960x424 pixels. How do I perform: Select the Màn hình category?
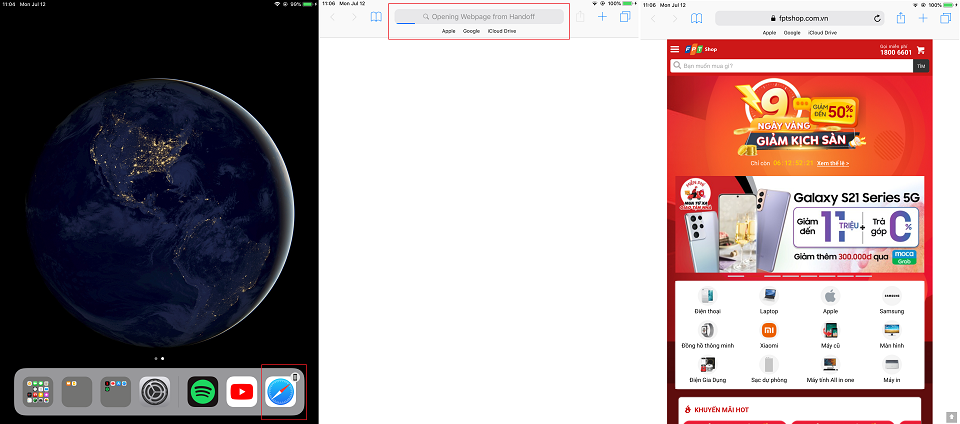892,335
